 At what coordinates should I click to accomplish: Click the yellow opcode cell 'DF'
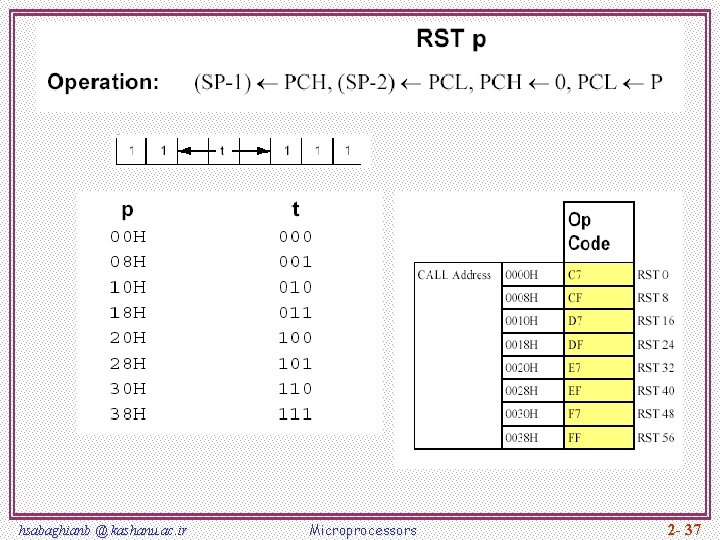(599, 344)
